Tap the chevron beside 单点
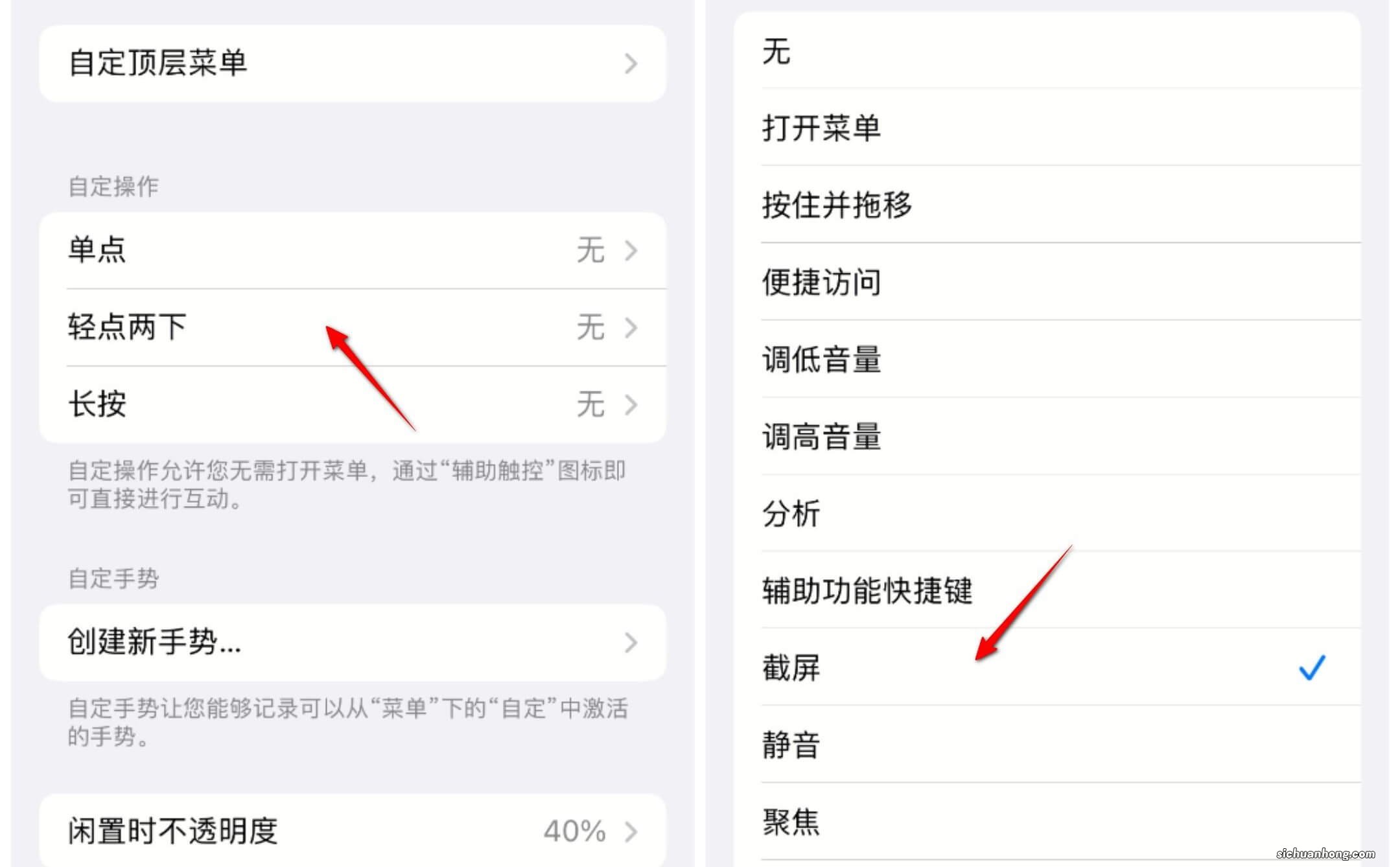The width and height of the screenshot is (1400, 867). 631,250
